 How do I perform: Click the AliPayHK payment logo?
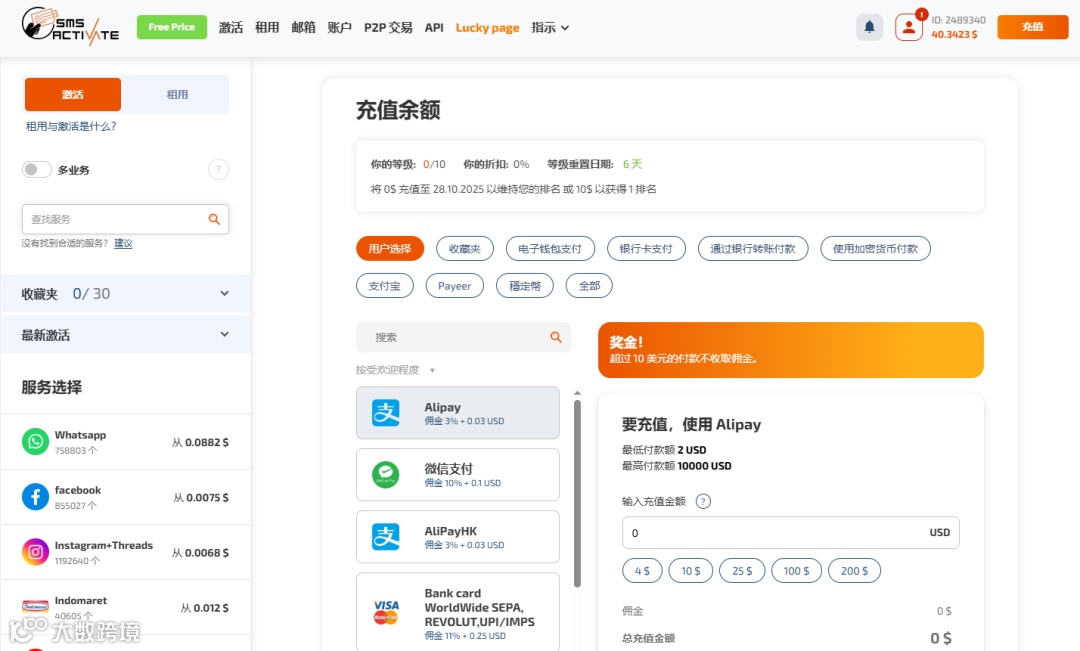point(386,537)
